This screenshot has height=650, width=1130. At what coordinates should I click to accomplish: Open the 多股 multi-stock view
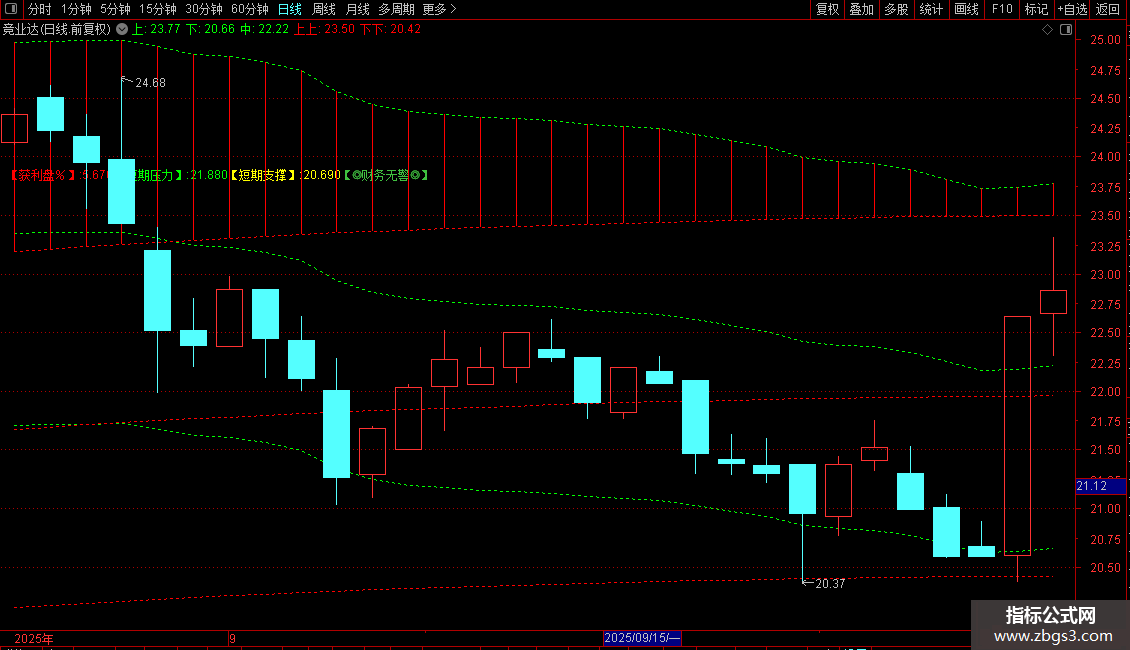(896, 9)
